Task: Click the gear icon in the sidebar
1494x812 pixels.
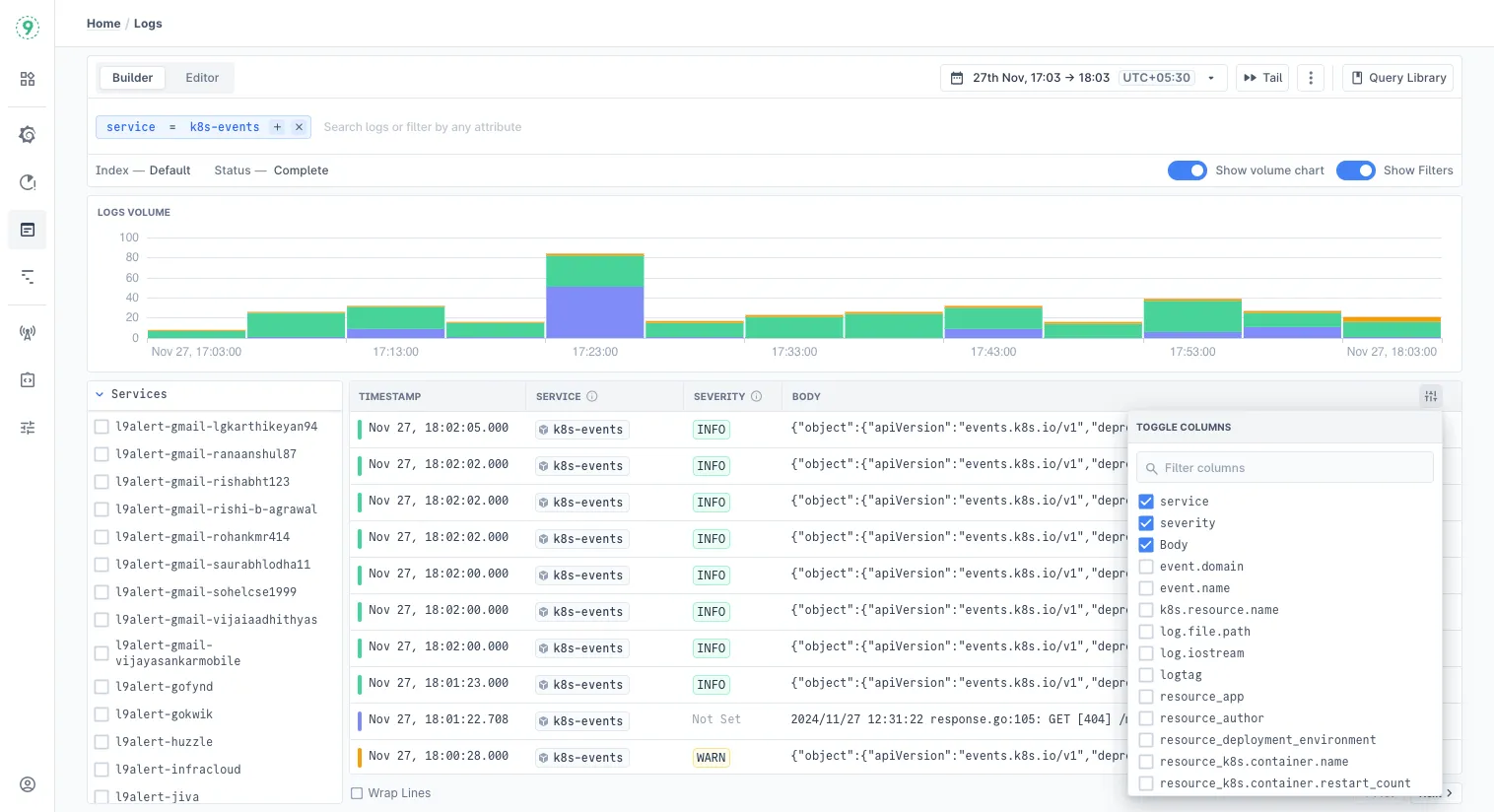Action: [x=27, y=135]
